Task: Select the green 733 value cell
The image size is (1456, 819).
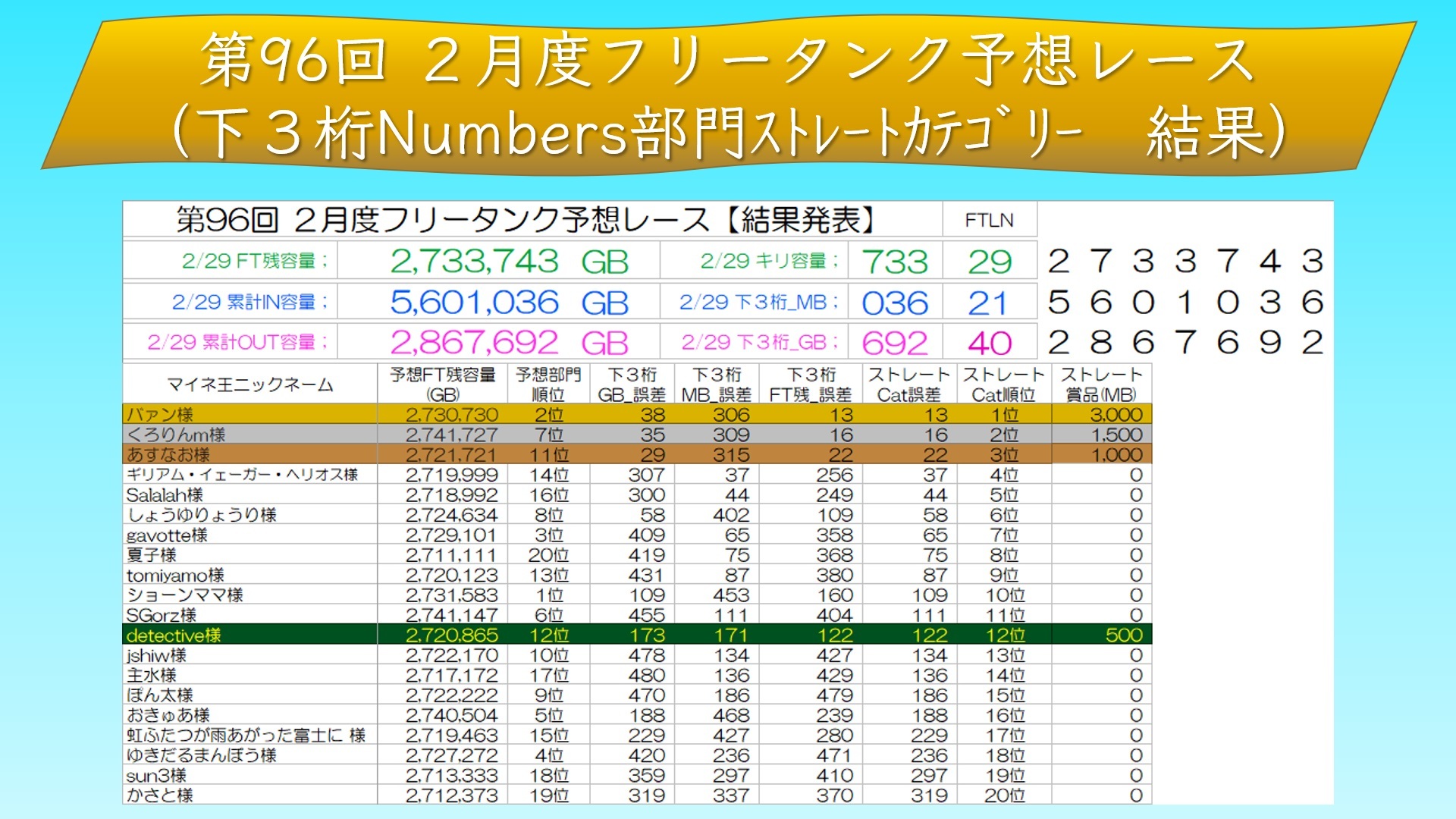Action: pyautogui.click(x=895, y=262)
